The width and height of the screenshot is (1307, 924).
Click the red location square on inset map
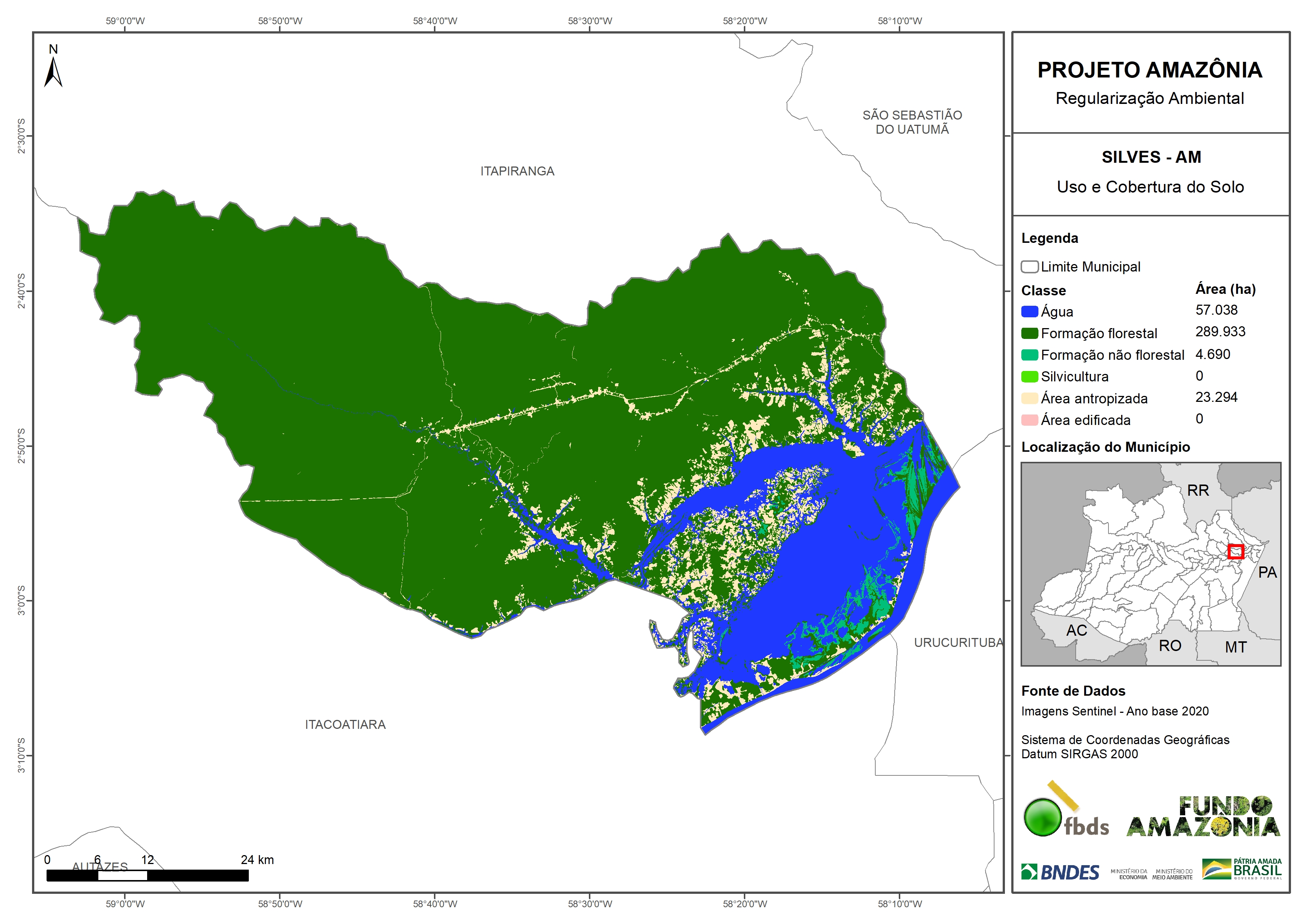pyautogui.click(x=1235, y=551)
